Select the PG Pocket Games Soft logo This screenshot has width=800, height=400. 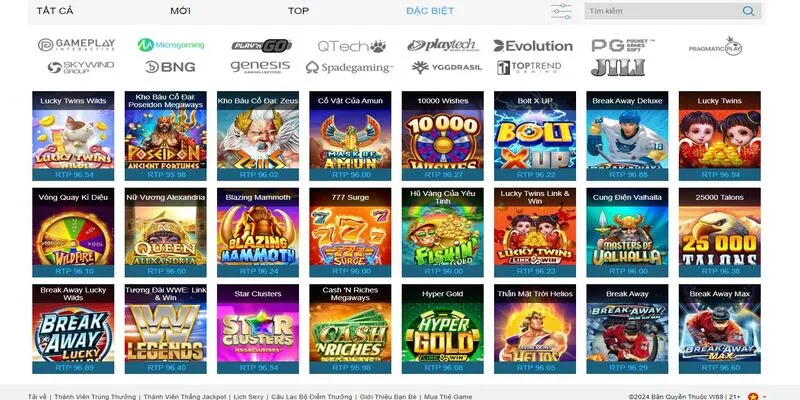623,45
